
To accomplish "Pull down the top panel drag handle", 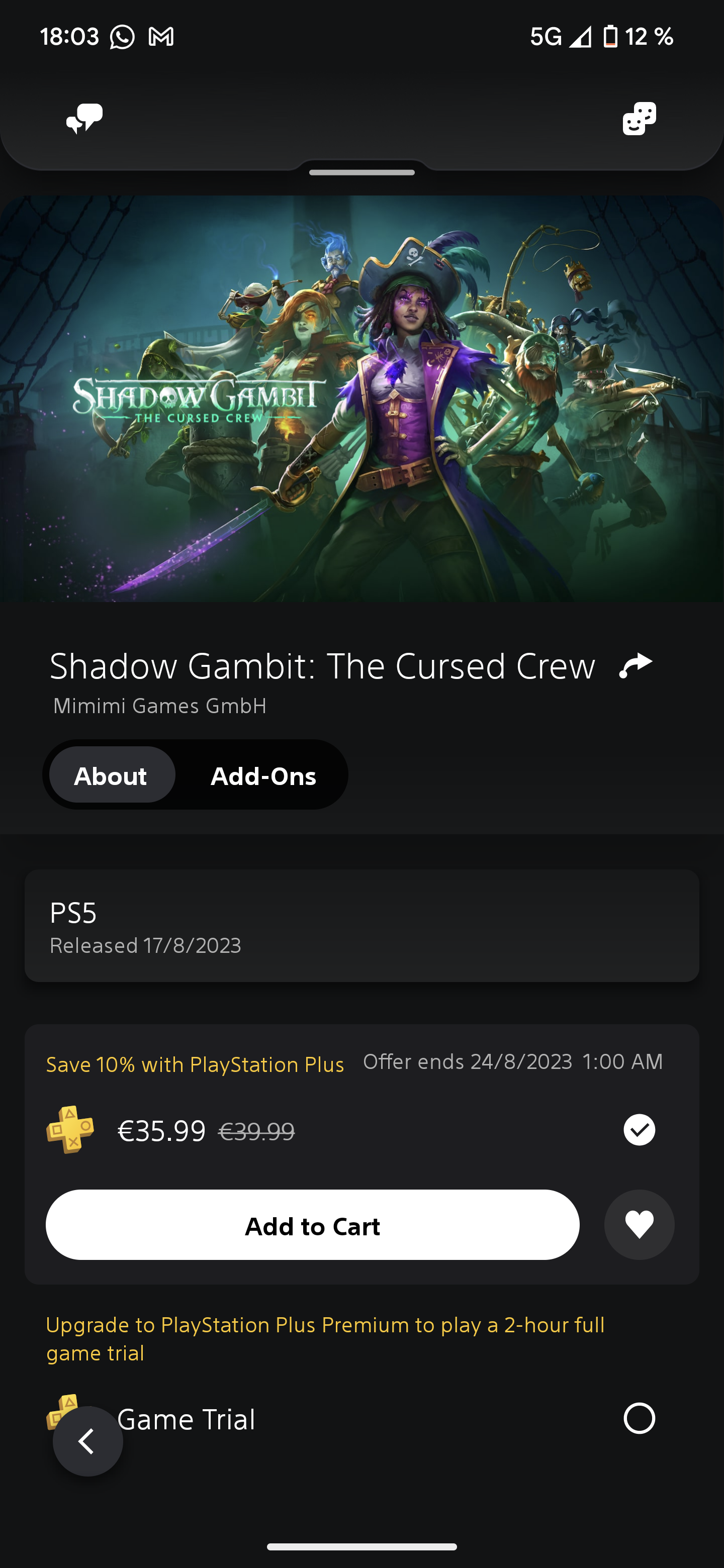I will point(361,173).
